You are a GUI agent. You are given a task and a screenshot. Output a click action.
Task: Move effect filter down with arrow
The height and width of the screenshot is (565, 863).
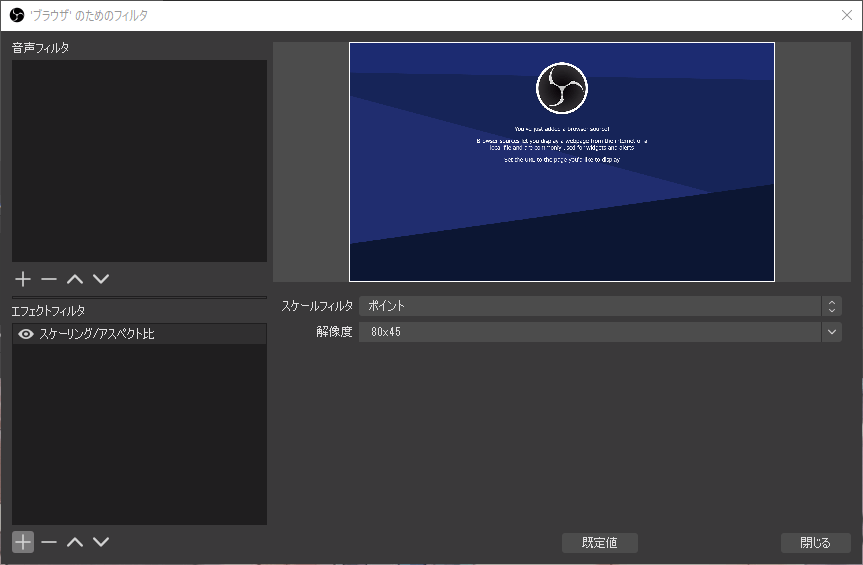[x=101, y=542]
